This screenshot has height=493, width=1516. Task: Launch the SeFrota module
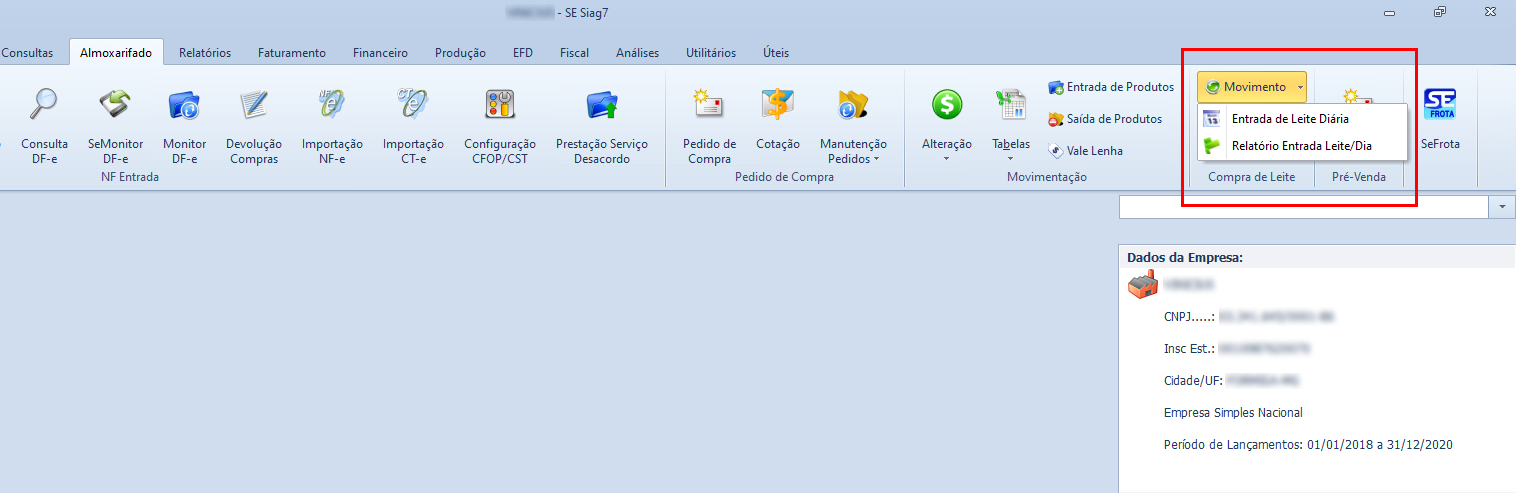(x=1440, y=119)
